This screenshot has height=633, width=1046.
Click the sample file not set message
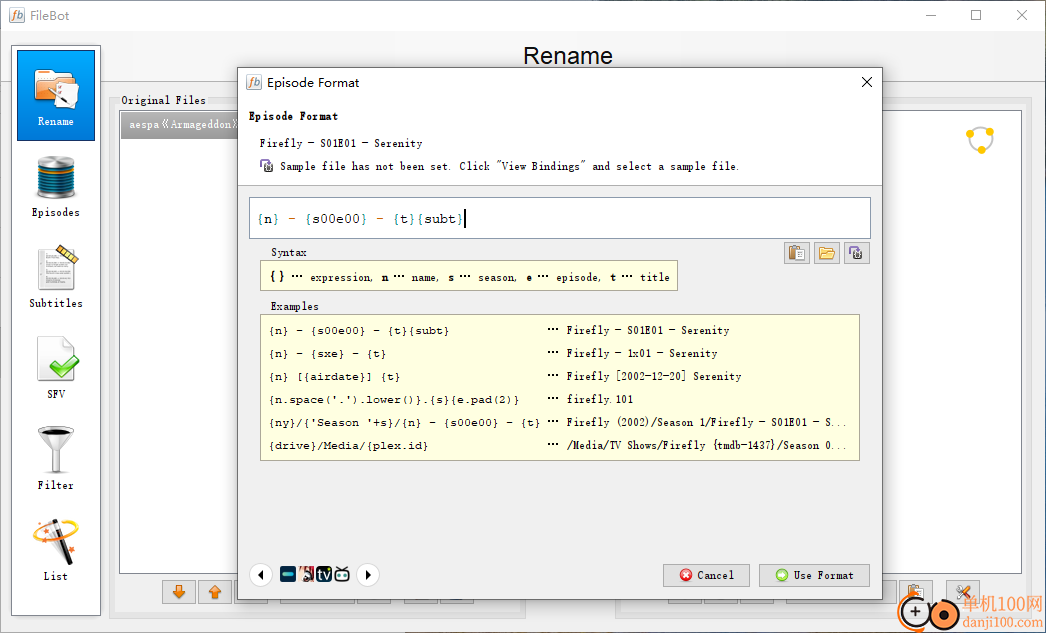click(510, 166)
